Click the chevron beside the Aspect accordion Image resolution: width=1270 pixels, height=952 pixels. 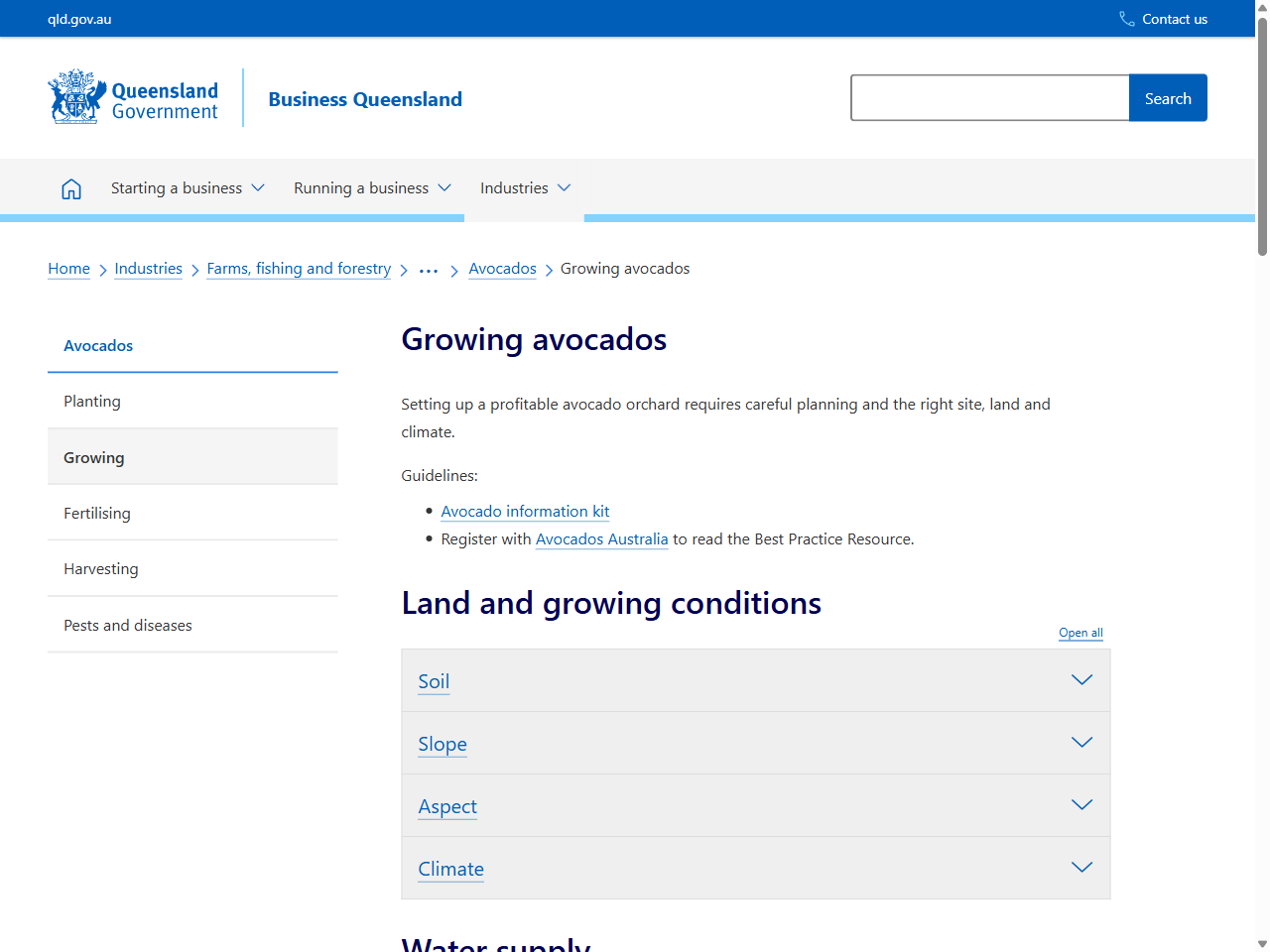pos(1081,804)
